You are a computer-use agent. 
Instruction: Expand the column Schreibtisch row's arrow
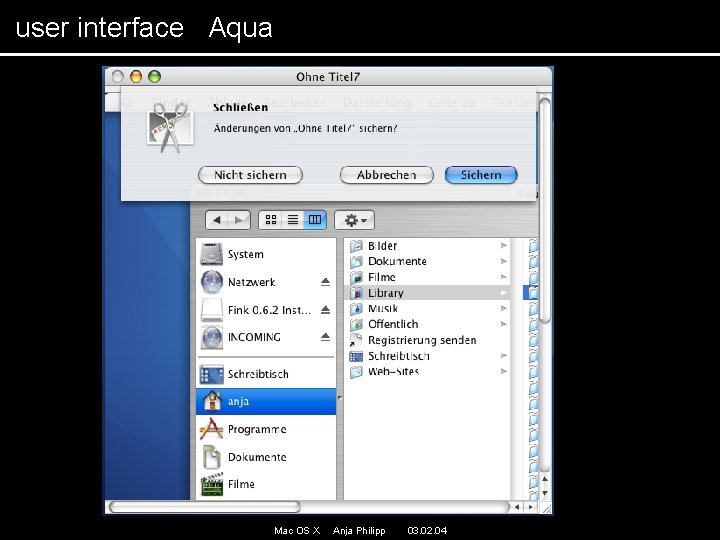503,356
